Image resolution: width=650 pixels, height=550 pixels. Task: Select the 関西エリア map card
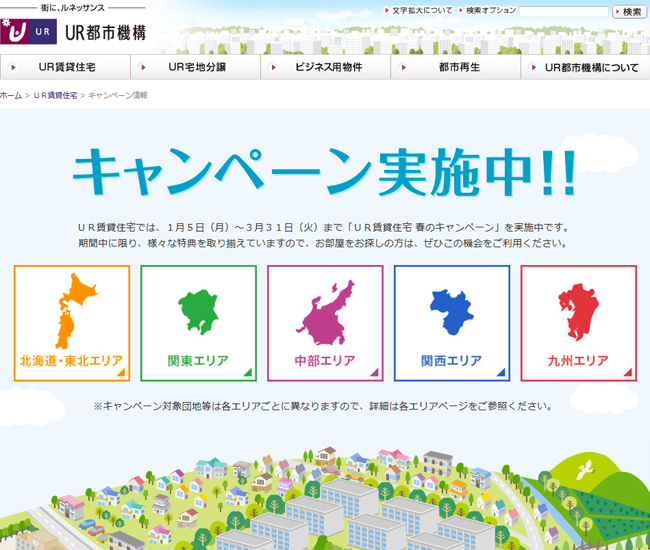[452, 323]
